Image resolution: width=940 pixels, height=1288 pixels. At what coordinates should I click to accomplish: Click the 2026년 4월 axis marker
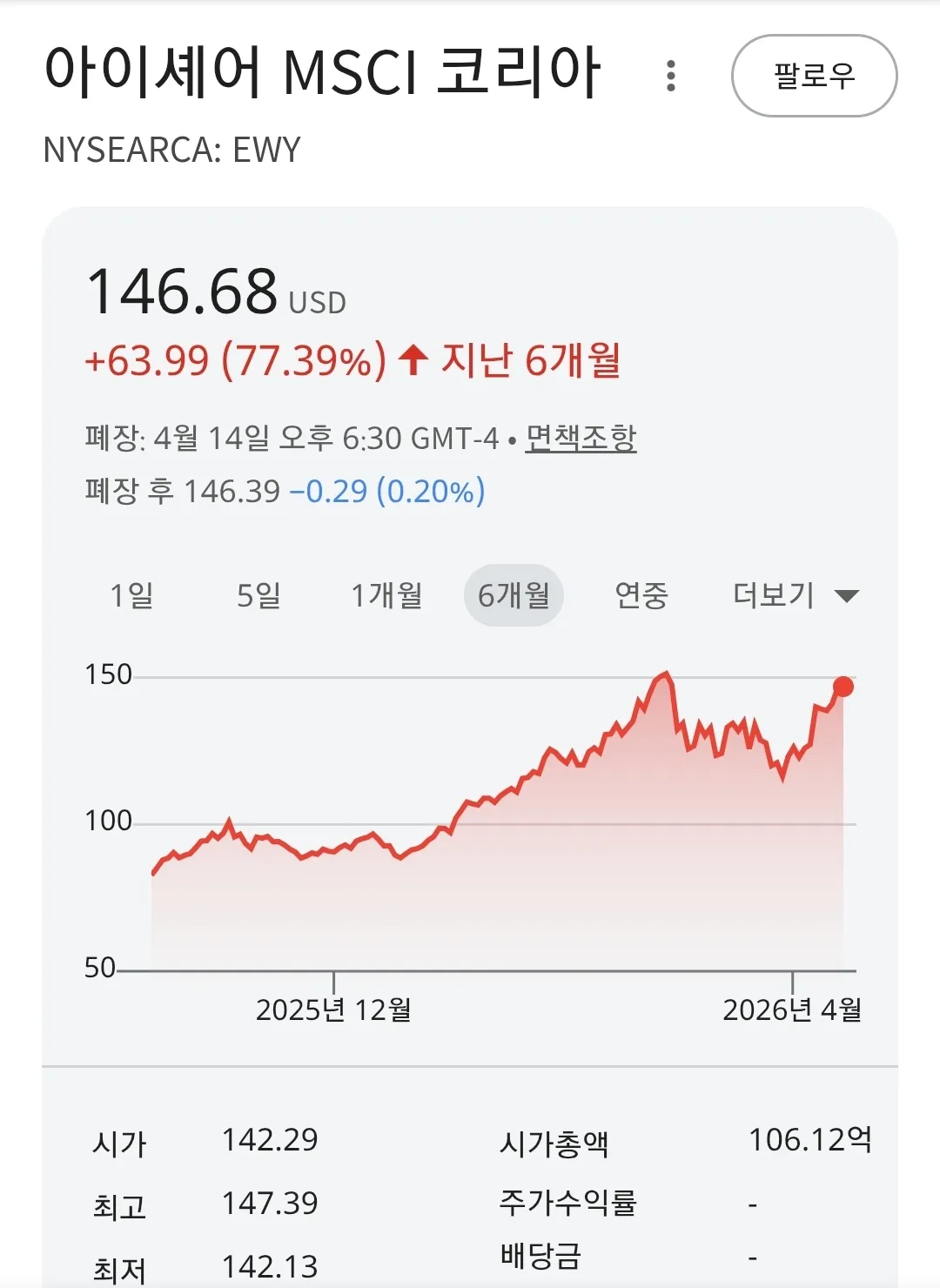tap(792, 1009)
